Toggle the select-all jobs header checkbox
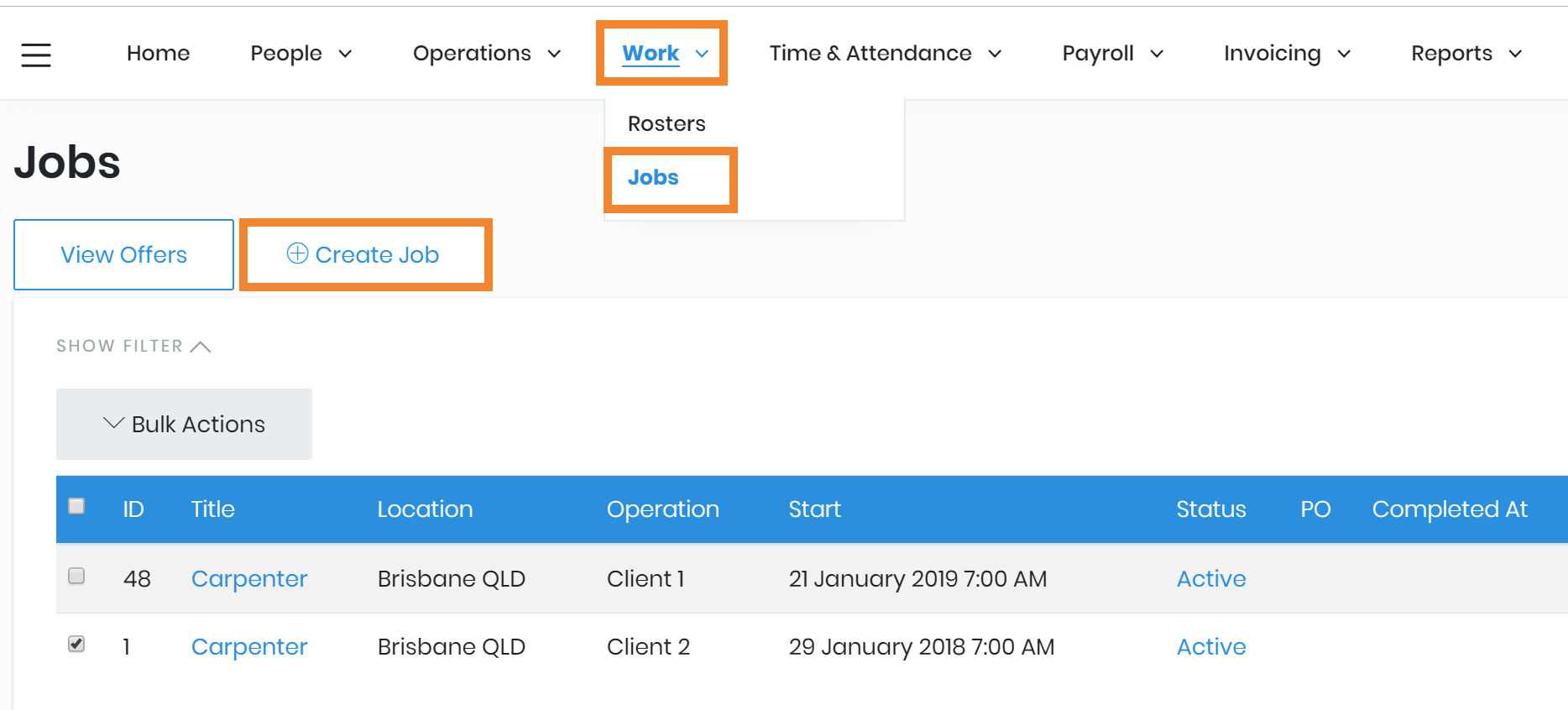 pos(76,506)
